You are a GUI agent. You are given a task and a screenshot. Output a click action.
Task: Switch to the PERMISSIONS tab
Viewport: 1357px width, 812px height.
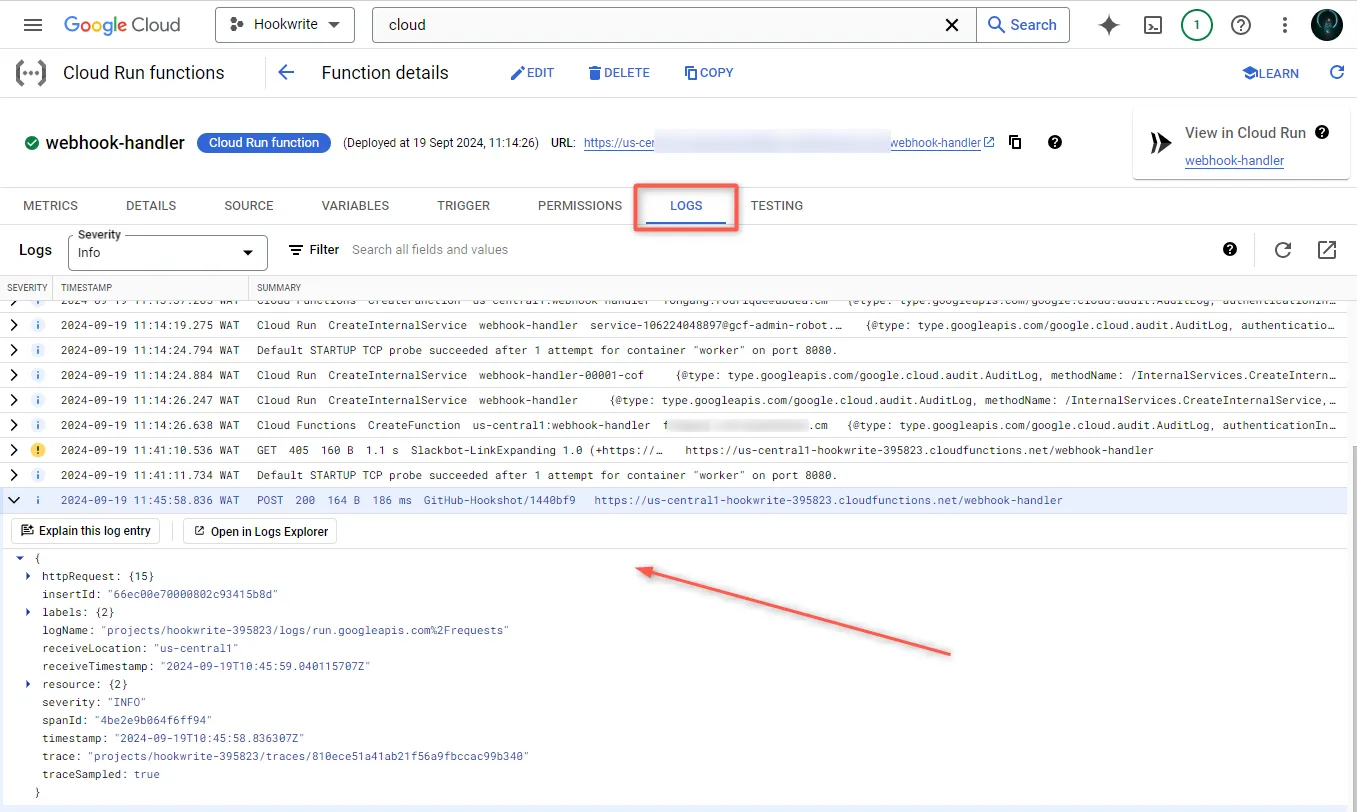(580, 206)
